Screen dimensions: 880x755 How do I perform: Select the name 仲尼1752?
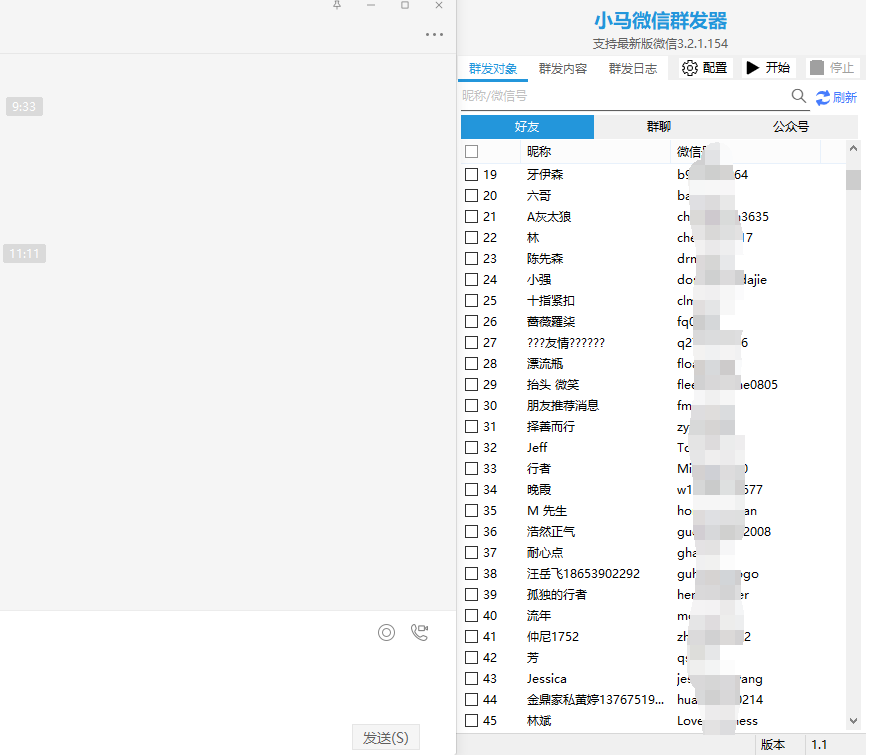point(553,637)
